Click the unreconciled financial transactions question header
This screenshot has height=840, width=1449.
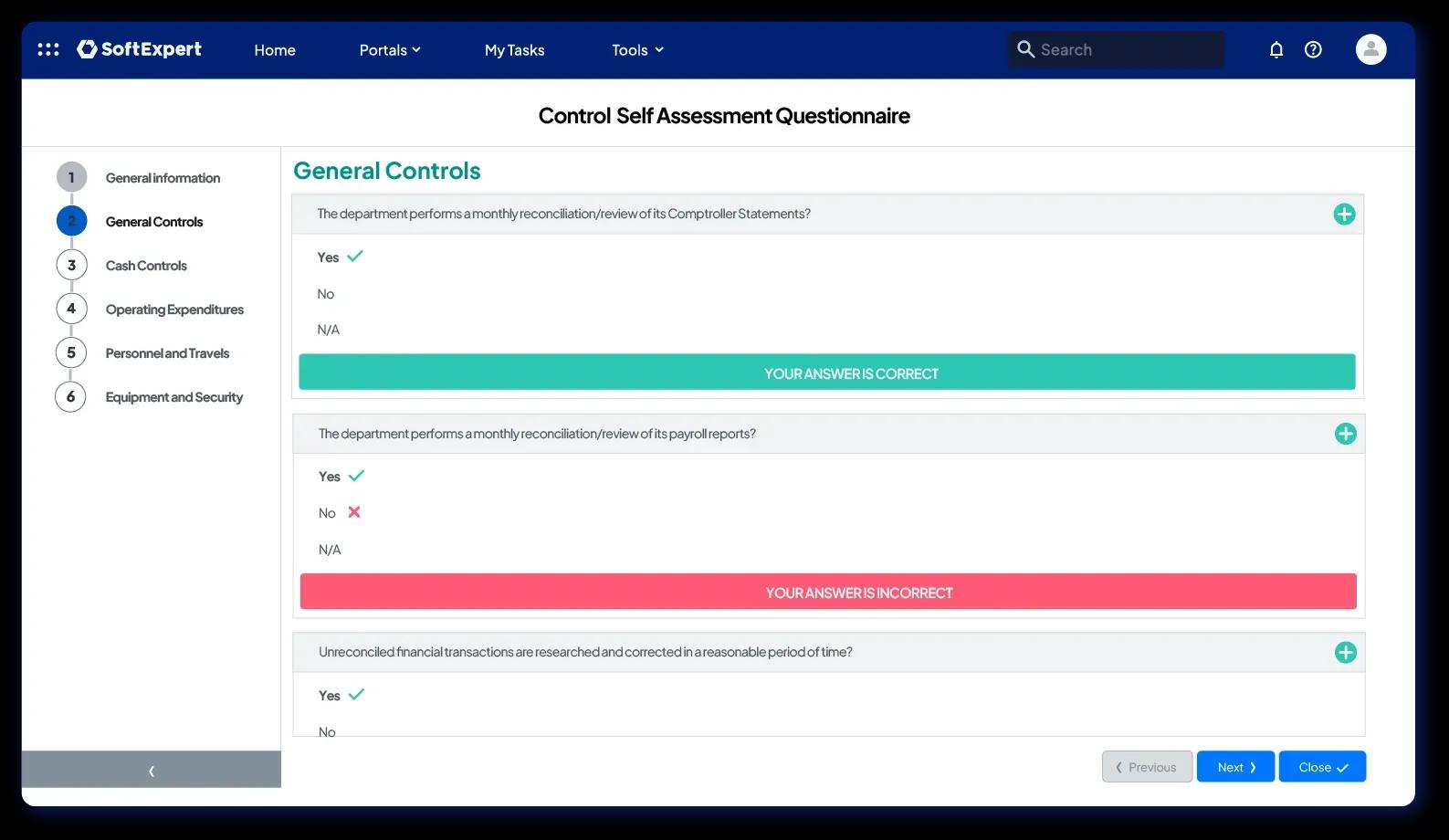tap(828, 652)
